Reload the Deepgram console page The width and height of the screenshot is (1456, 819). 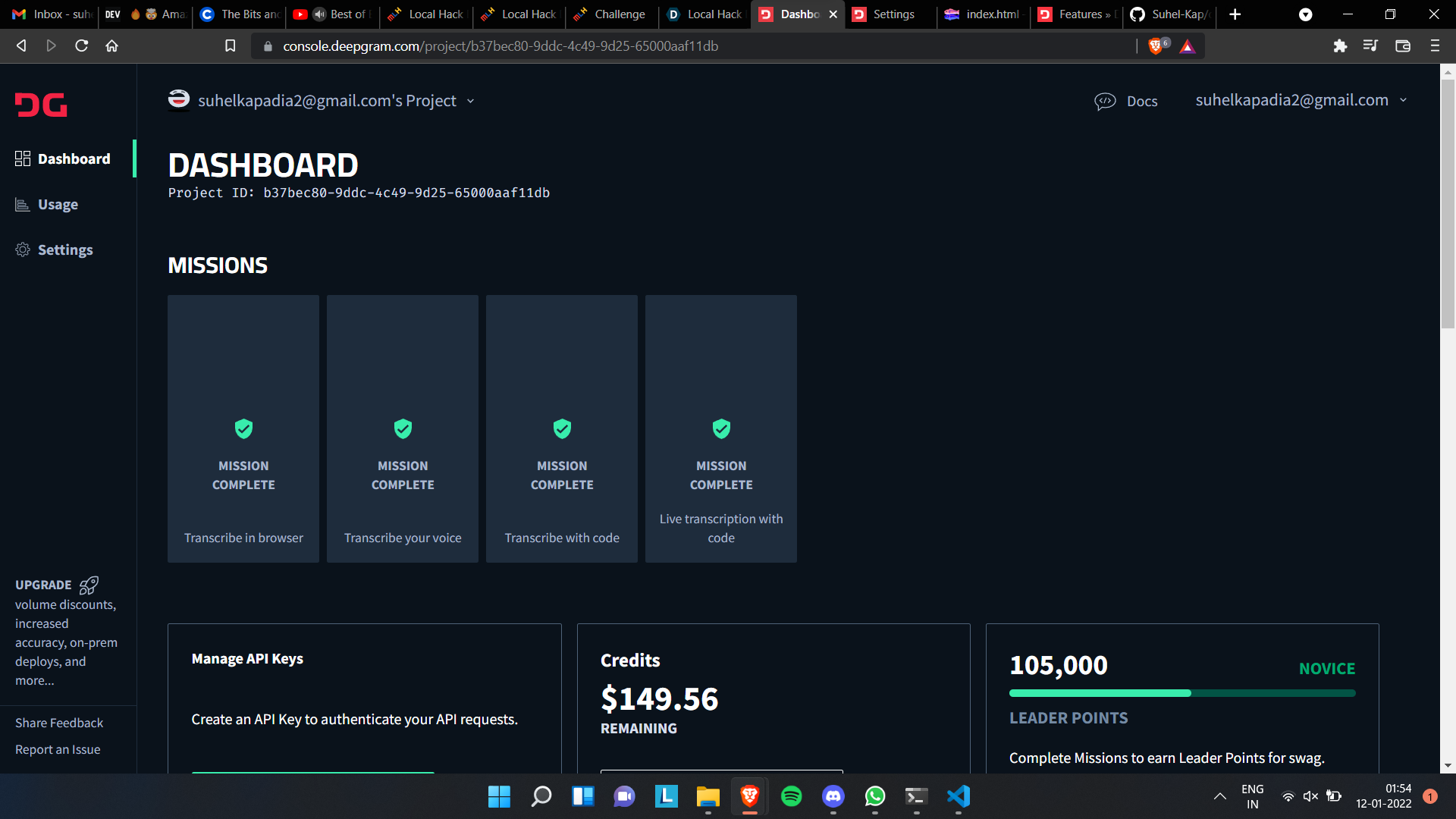(x=82, y=46)
